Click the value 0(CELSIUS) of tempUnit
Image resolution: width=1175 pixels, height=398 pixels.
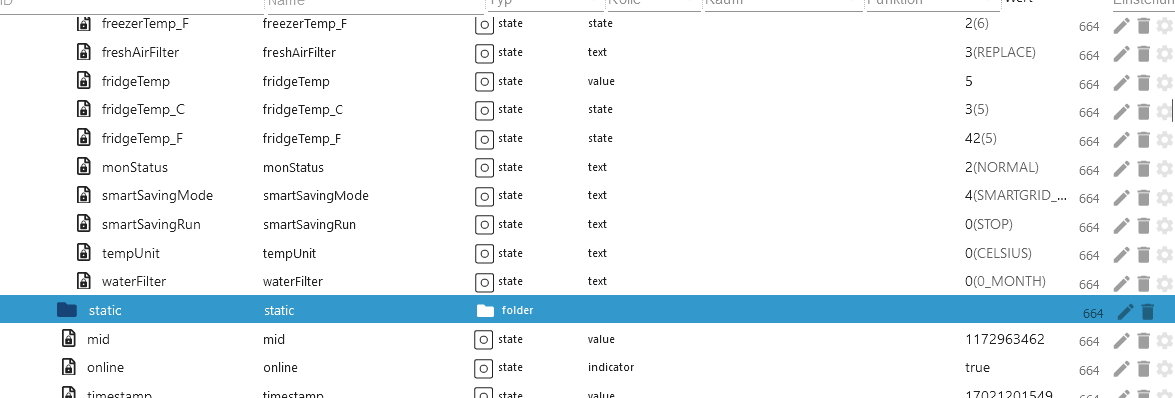click(999, 253)
